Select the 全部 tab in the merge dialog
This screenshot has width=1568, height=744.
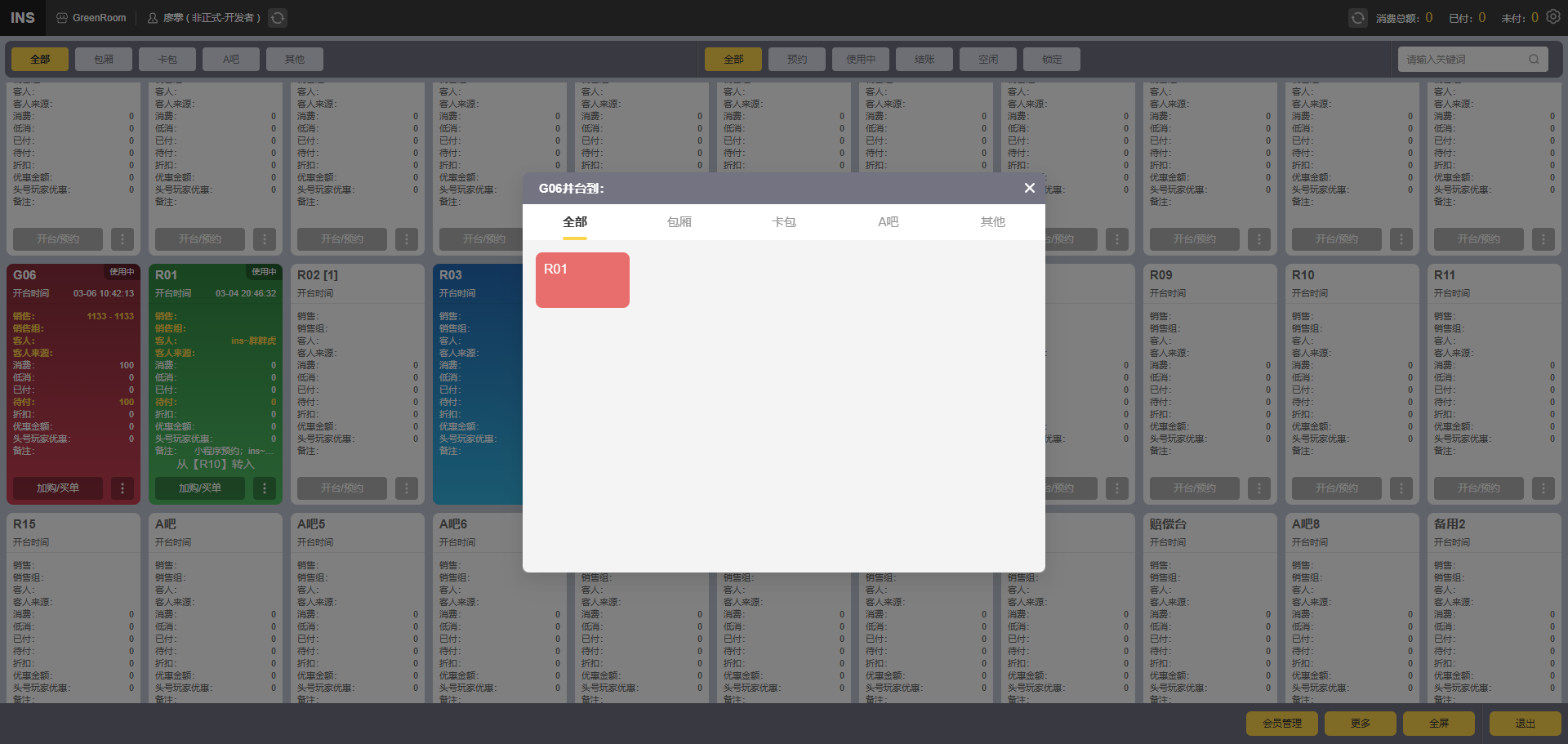575,222
